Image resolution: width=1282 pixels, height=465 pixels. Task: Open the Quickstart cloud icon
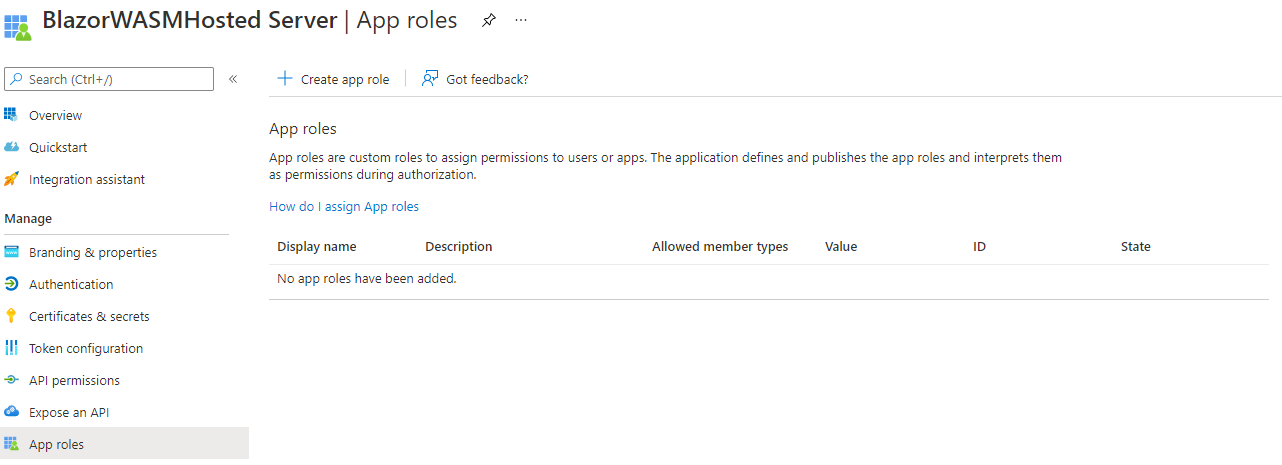click(11, 147)
